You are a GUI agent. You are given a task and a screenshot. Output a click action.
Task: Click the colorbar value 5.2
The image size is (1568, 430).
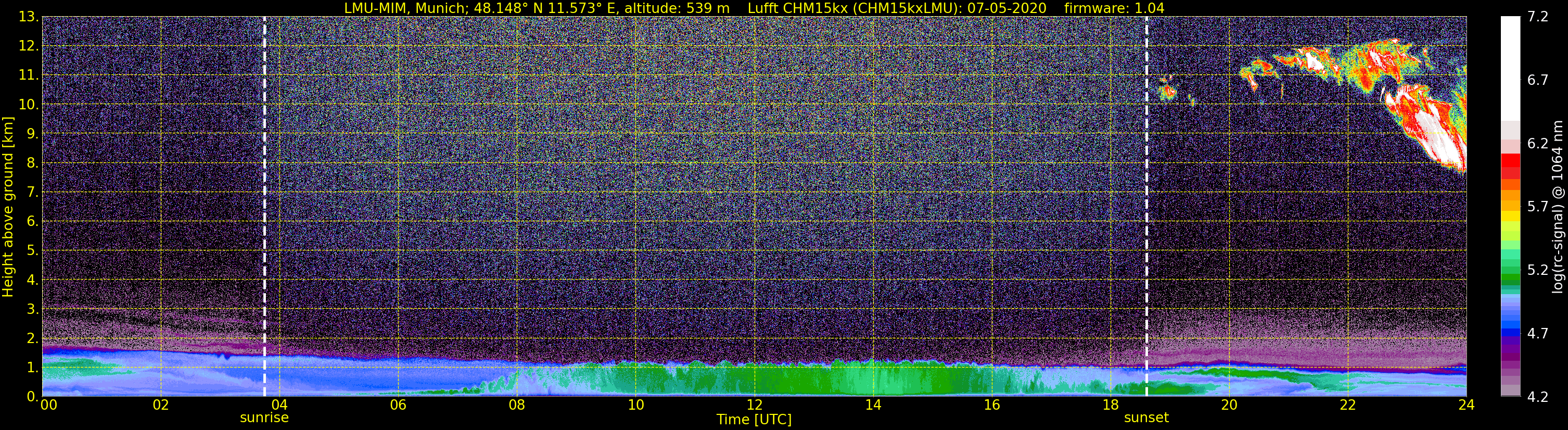pos(1538,270)
